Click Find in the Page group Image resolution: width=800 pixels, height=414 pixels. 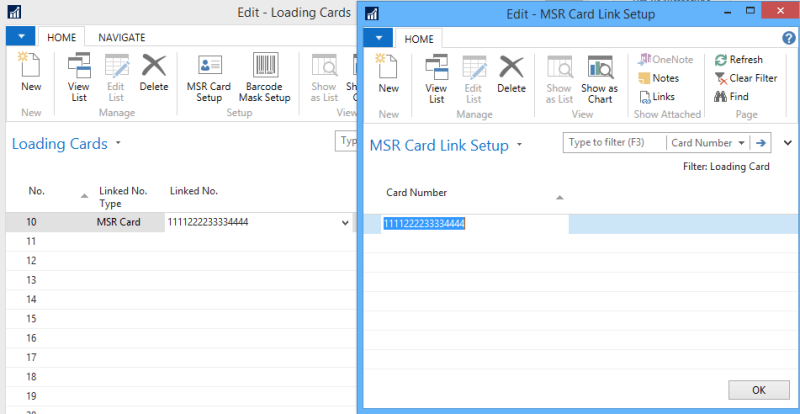pos(731,96)
